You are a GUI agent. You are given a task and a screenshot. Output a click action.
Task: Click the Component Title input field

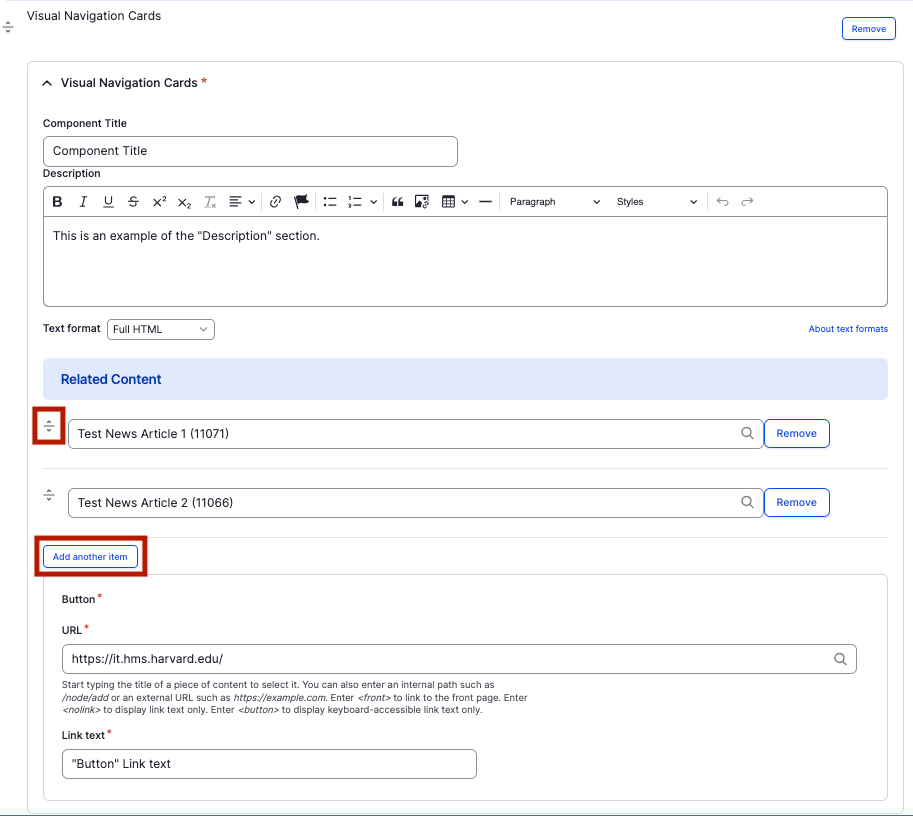[250, 151]
